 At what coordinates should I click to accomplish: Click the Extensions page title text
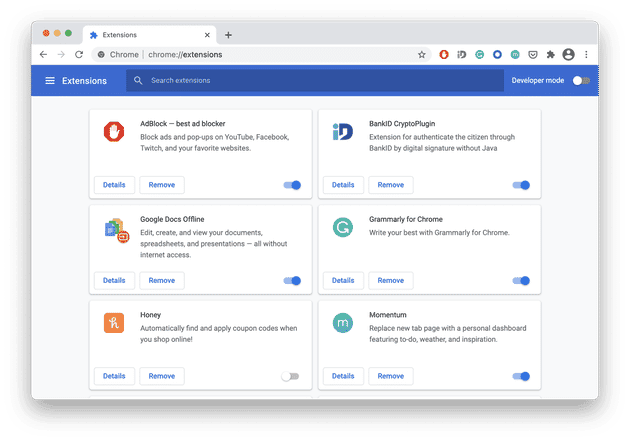click(x=84, y=81)
